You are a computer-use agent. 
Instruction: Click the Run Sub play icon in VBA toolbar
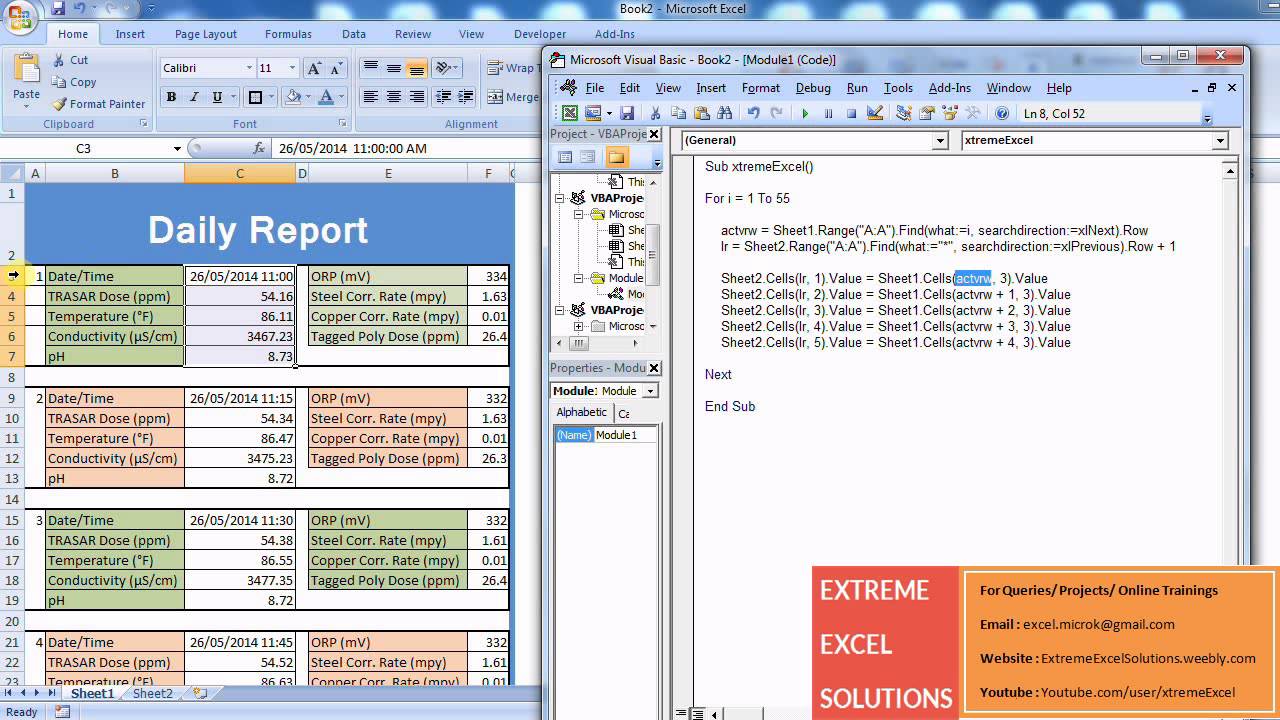tap(805, 114)
